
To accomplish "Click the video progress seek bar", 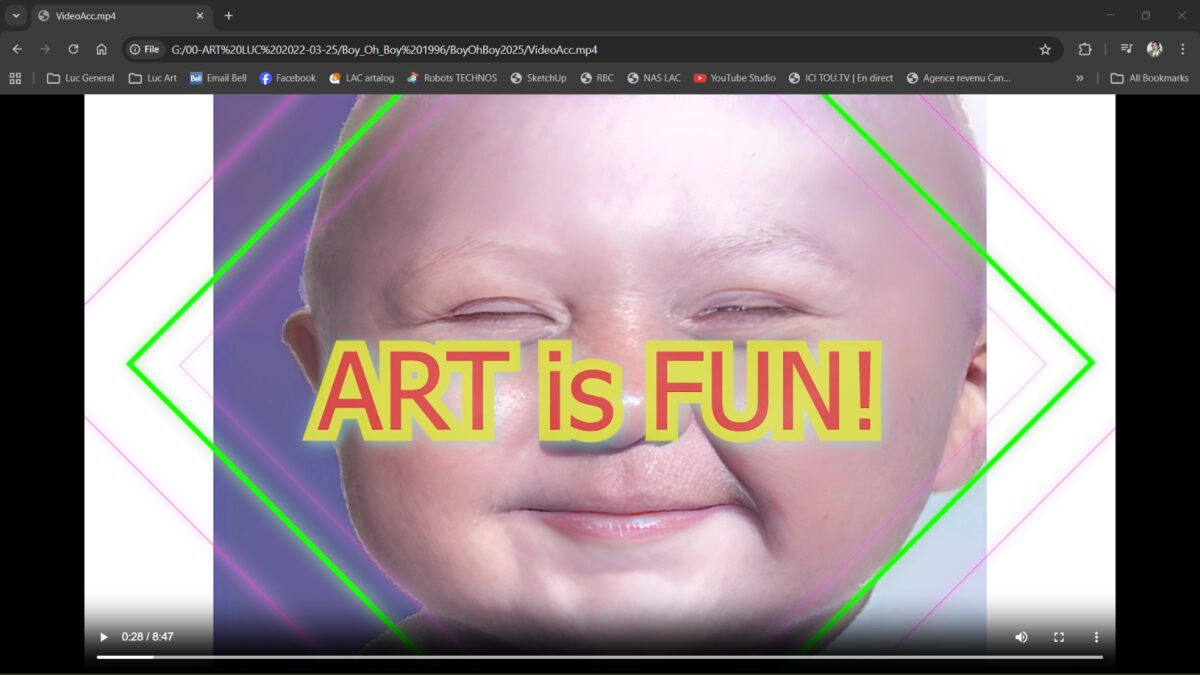I will [600, 656].
